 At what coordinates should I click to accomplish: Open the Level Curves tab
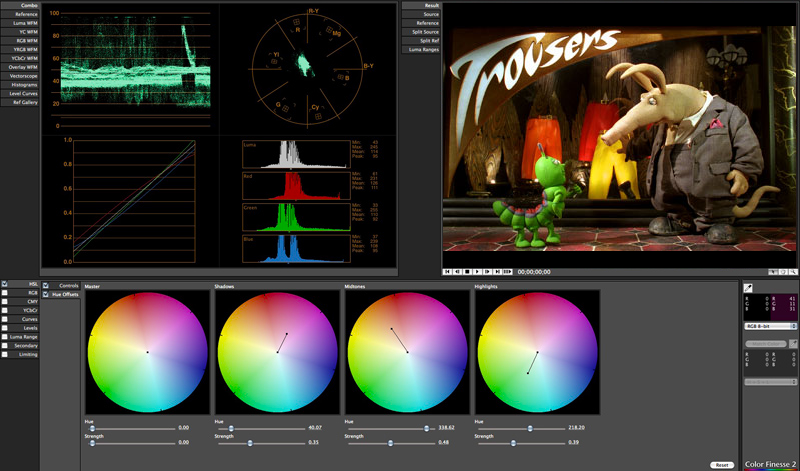(20, 93)
